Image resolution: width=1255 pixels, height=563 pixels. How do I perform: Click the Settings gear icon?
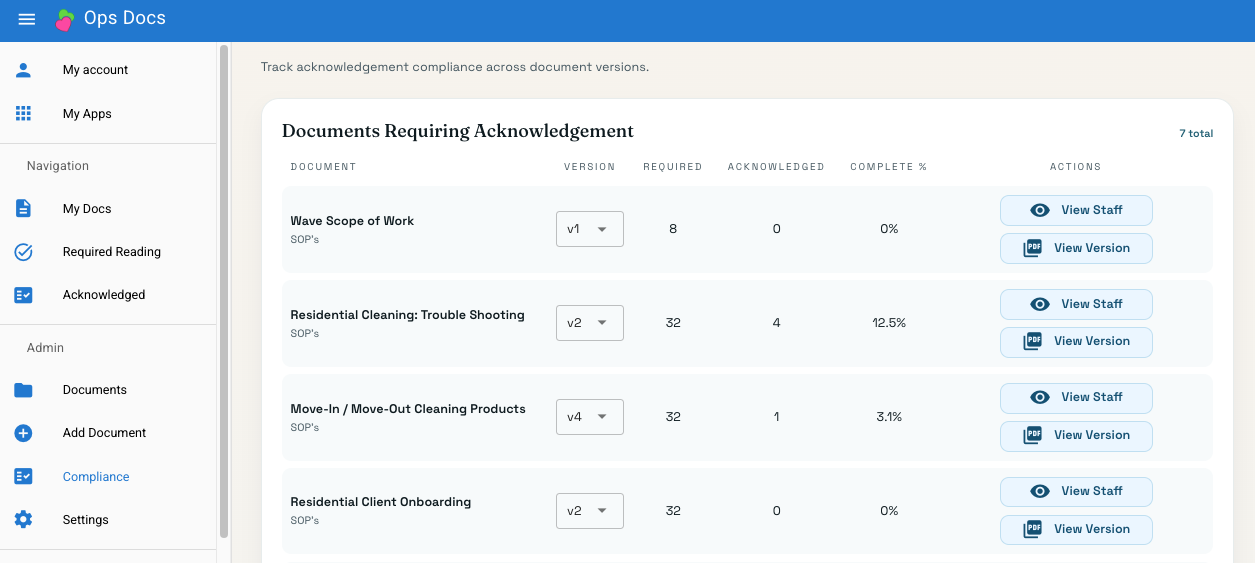(x=23, y=520)
